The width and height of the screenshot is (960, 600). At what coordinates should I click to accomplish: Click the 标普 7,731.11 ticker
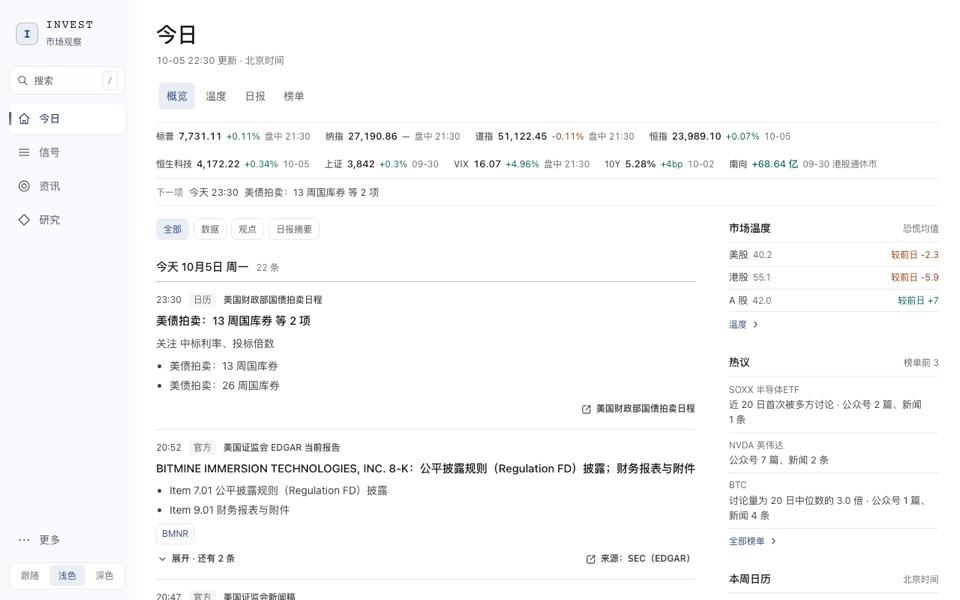click(233, 137)
